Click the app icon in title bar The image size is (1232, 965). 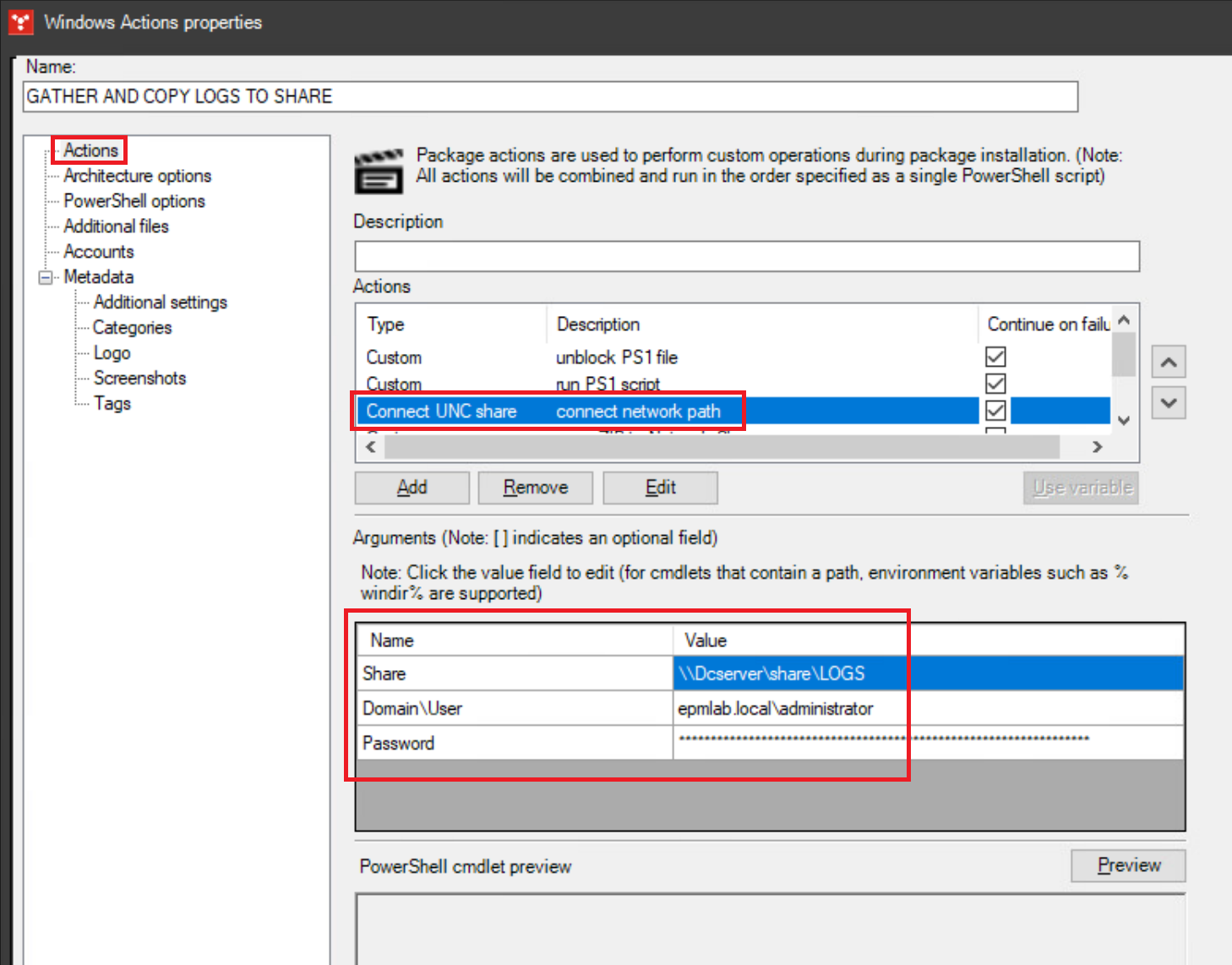click(x=20, y=22)
